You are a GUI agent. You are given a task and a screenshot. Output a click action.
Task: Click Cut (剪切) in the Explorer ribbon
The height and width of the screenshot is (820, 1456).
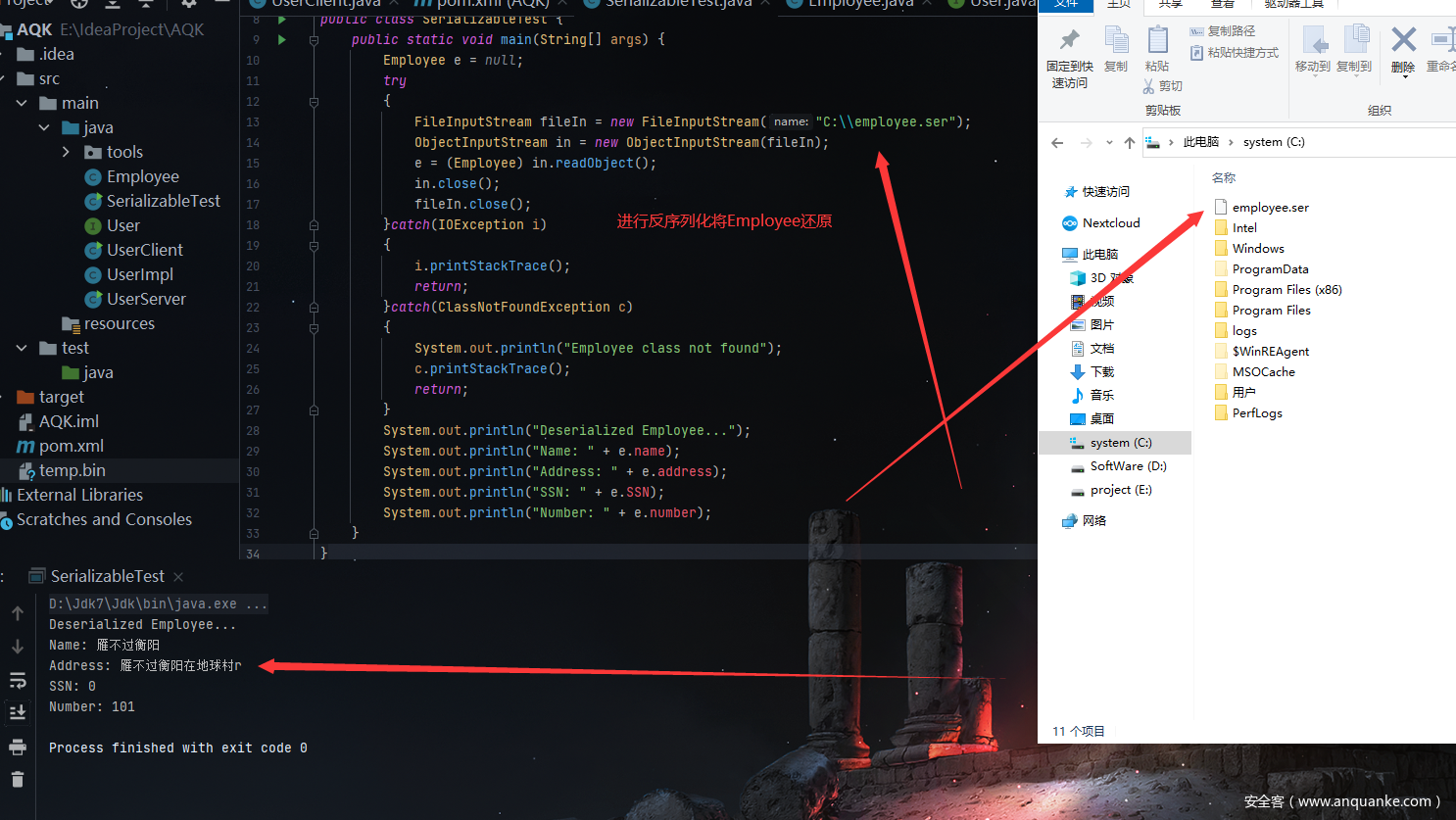1163,86
